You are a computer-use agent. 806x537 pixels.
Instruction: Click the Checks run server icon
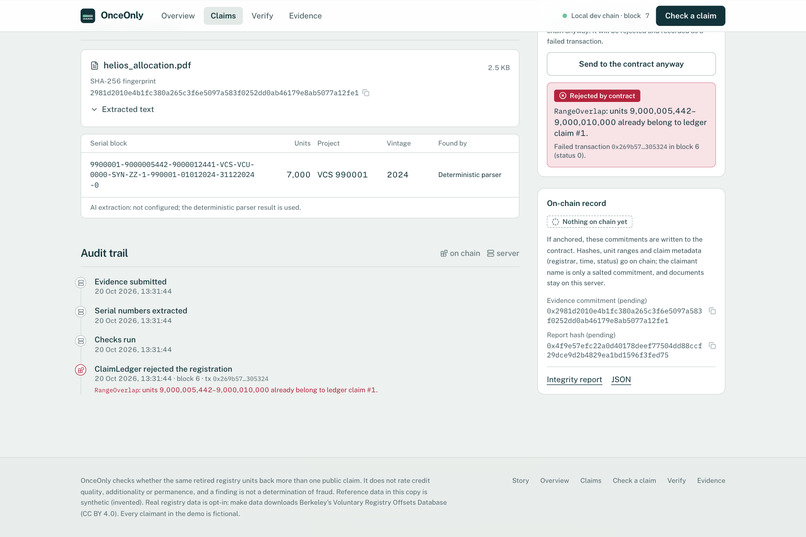(81, 341)
